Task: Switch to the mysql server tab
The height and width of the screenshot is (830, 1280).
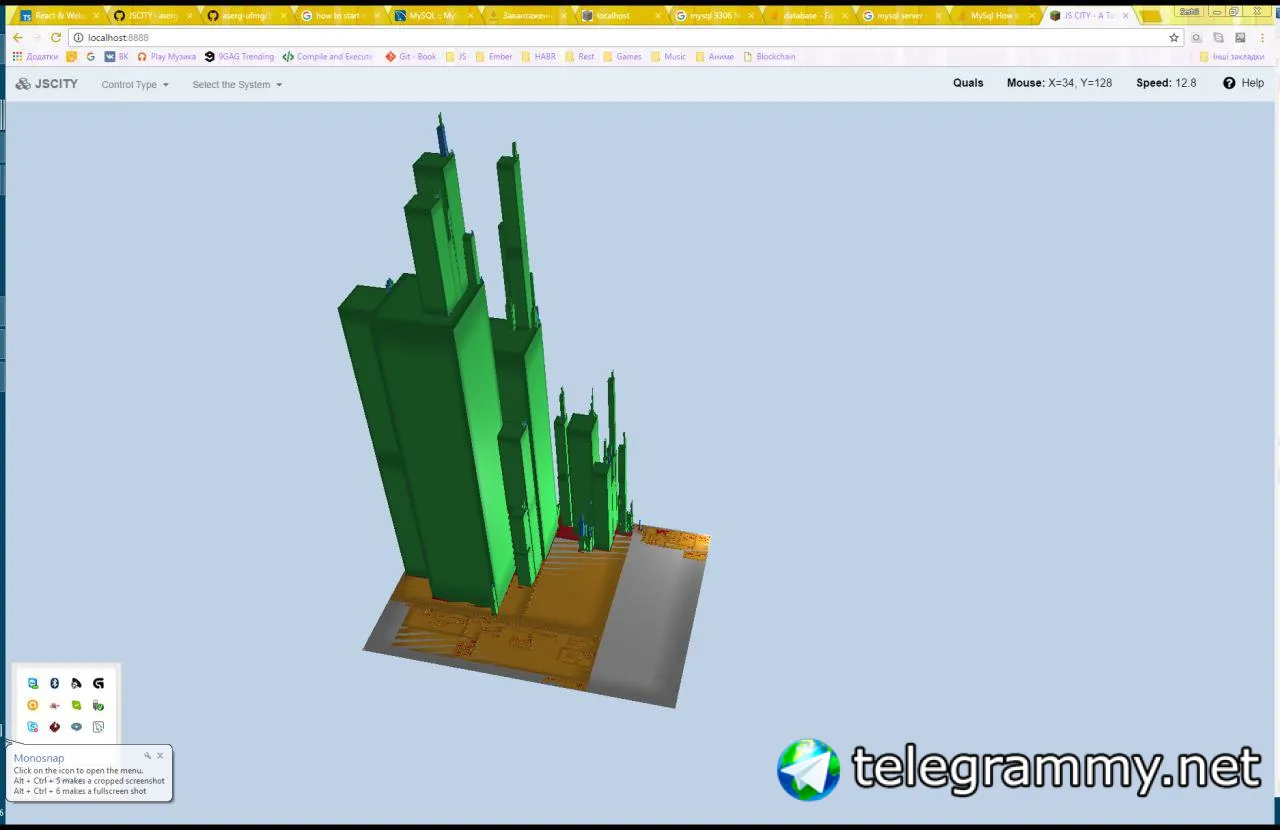Action: point(900,16)
